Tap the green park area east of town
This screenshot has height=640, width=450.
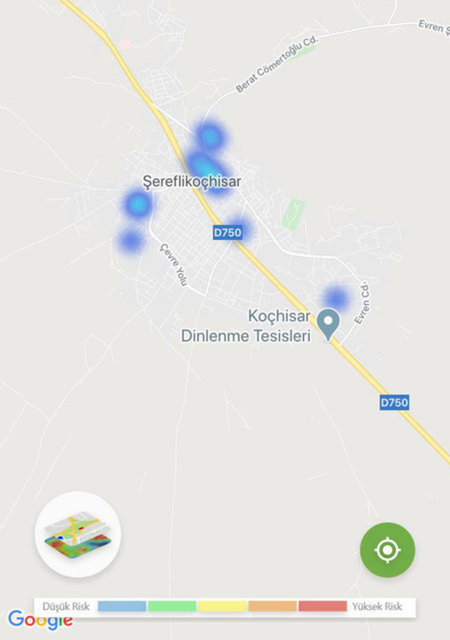[x=293, y=214]
